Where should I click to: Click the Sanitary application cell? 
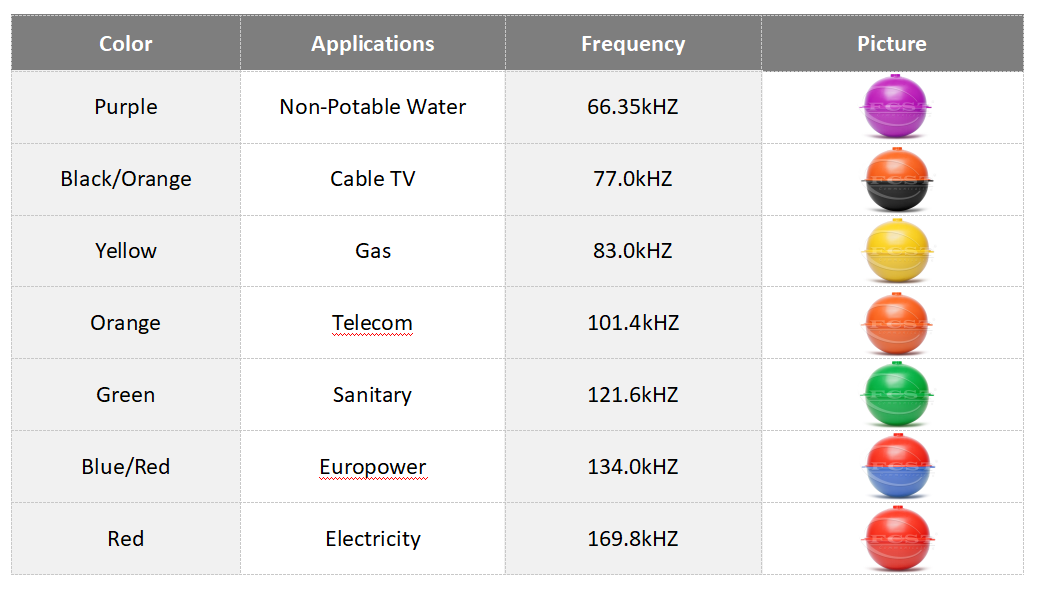pyautogui.click(x=372, y=395)
